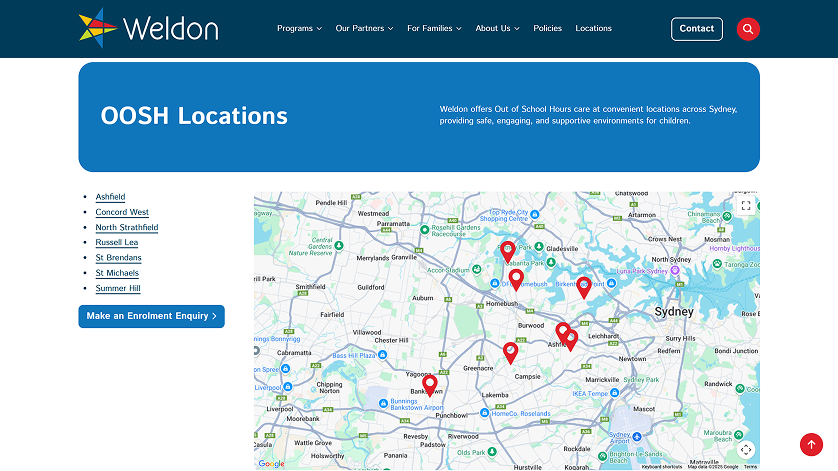
Task: Click the Rosehill Gardens Racecourse marker
Action: pyautogui.click(x=424, y=230)
